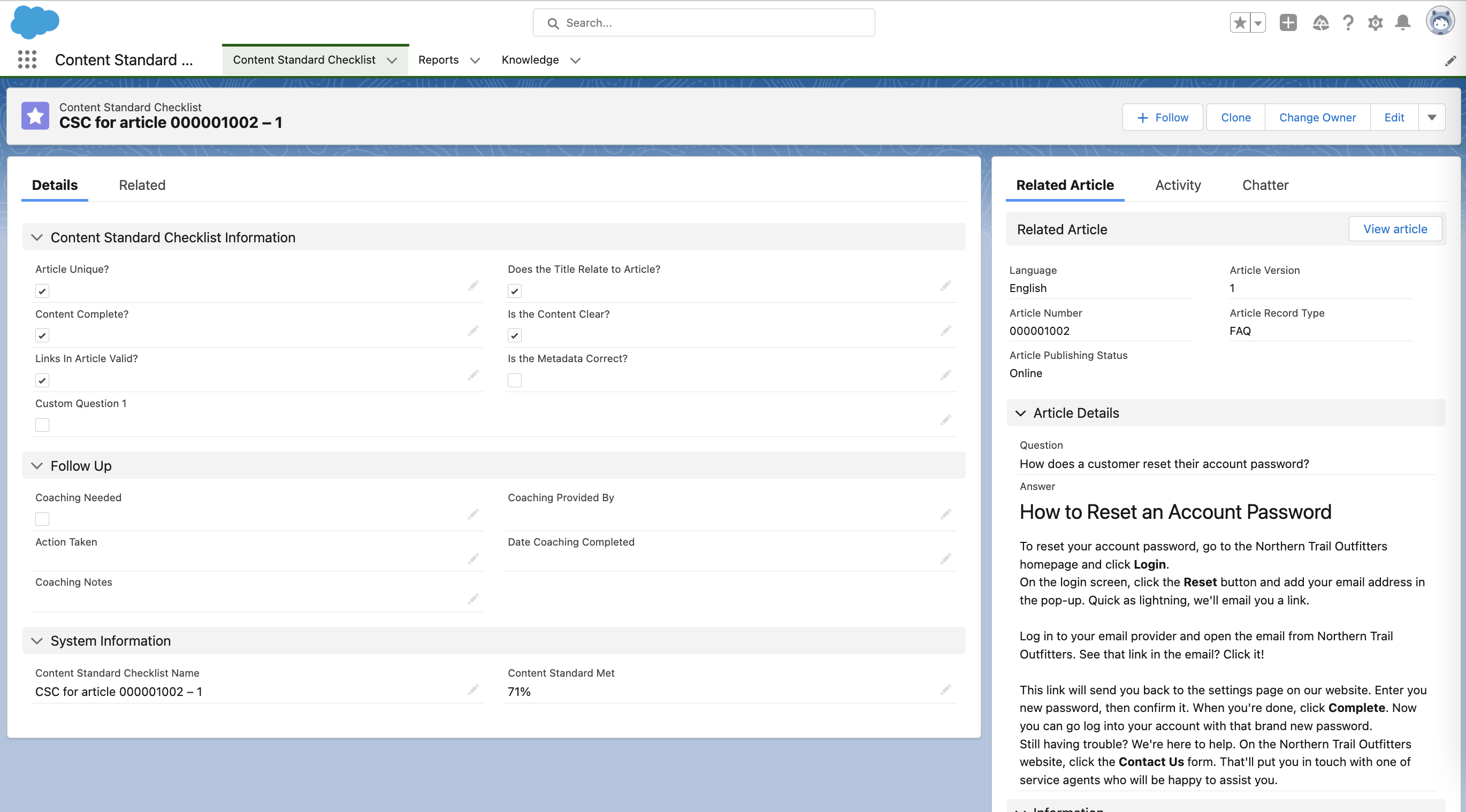Collapse the Follow Up section

37,465
